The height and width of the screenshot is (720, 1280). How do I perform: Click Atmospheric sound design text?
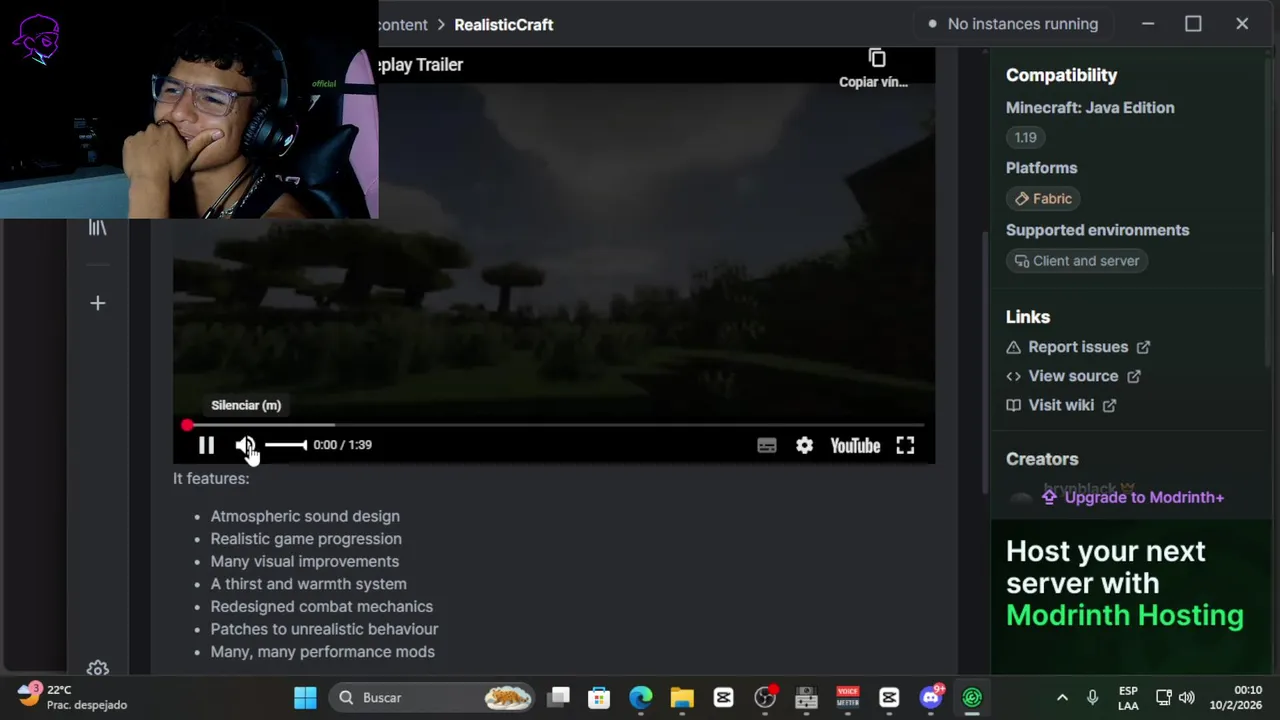(x=305, y=516)
